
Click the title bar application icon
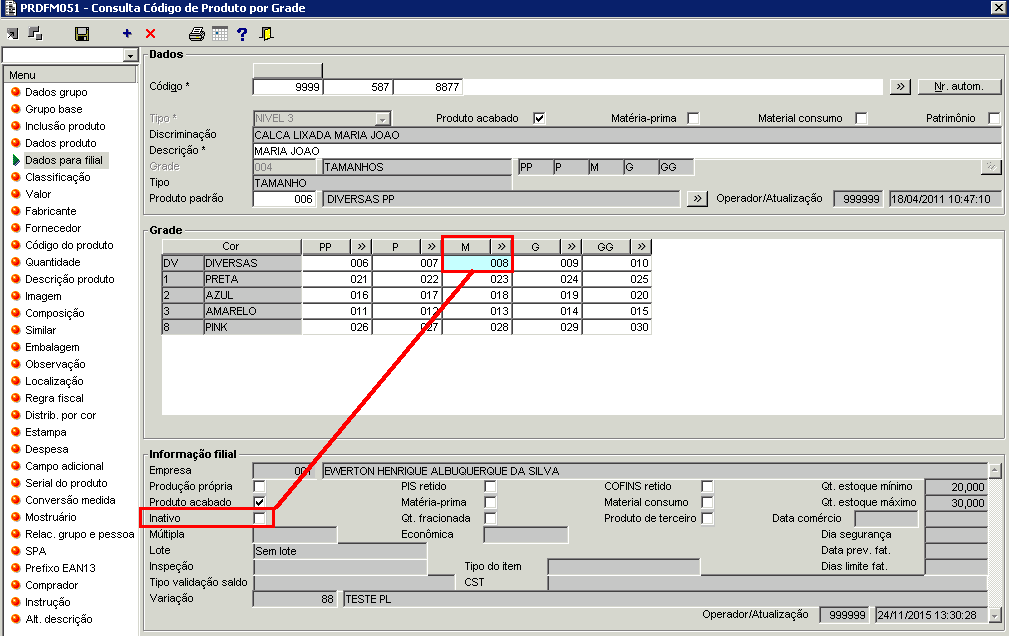tap(10, 8)
